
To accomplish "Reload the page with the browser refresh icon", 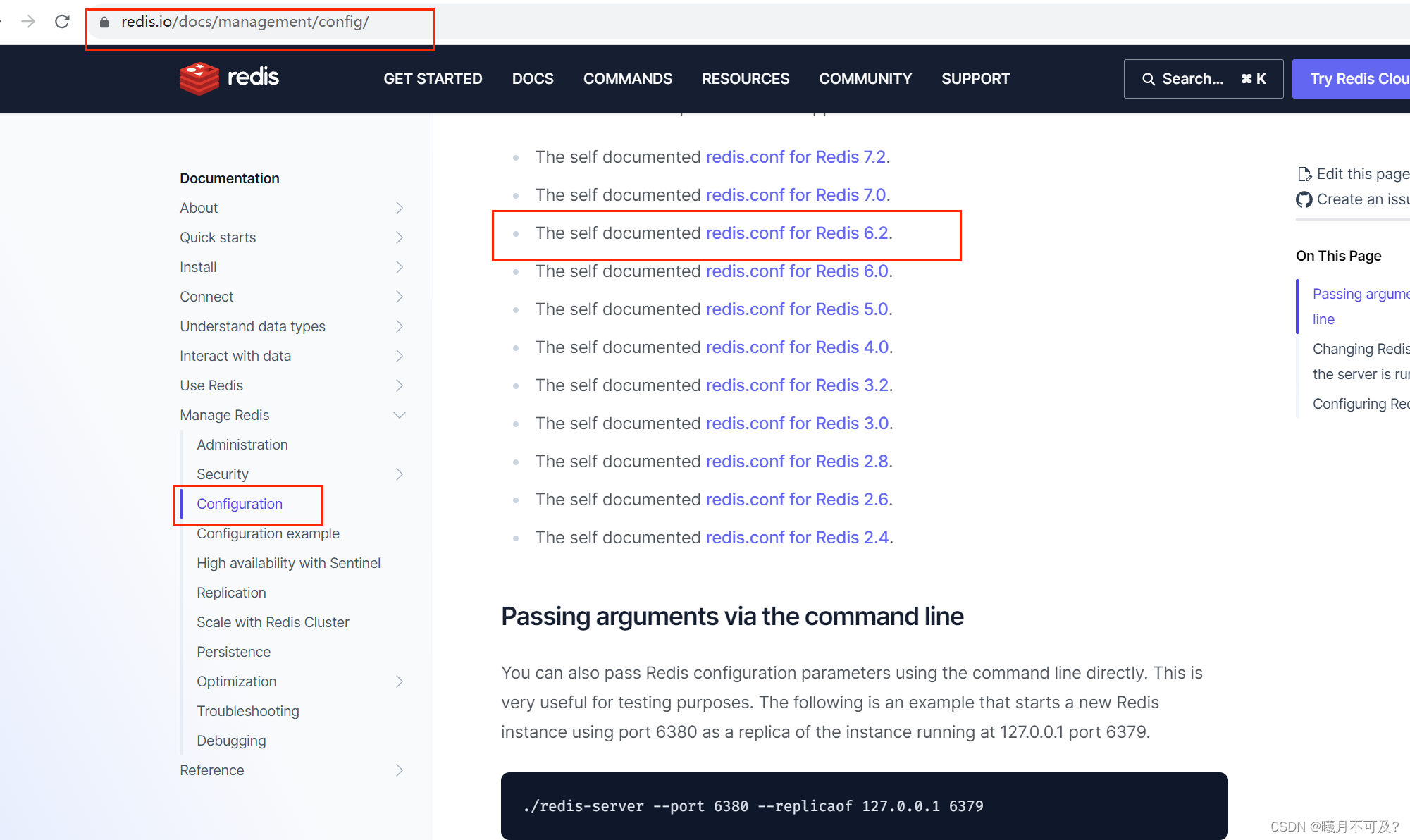I will tap(62, 22).
